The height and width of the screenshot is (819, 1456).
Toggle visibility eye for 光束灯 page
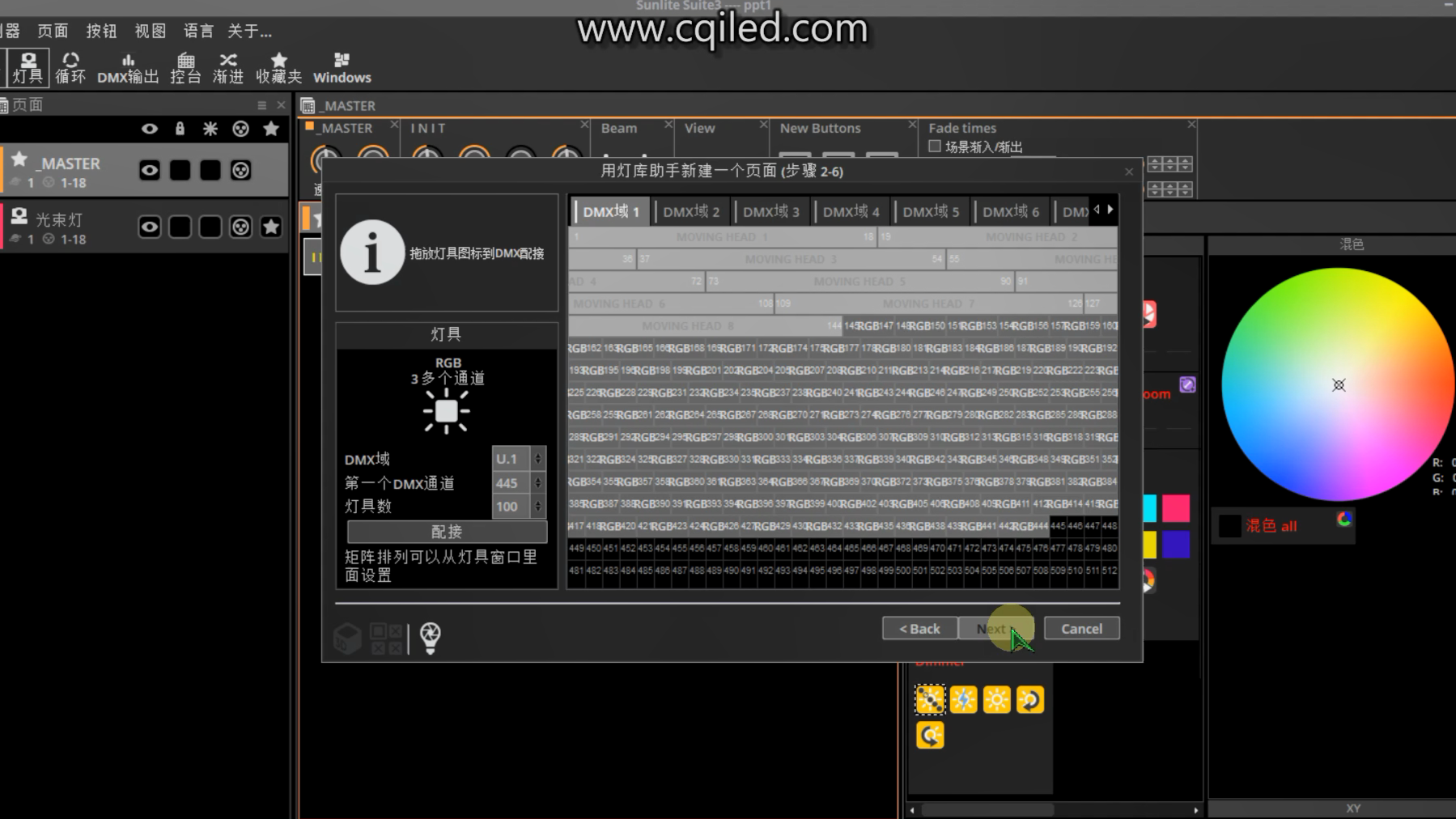point(149,227)
